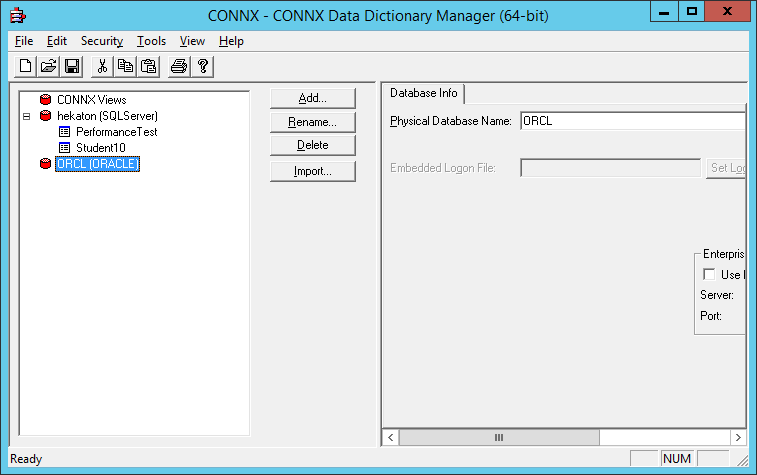Click the horizontal scrollbar thumb
This screenshot has width=757, height=475.
(x=499, y=438)
